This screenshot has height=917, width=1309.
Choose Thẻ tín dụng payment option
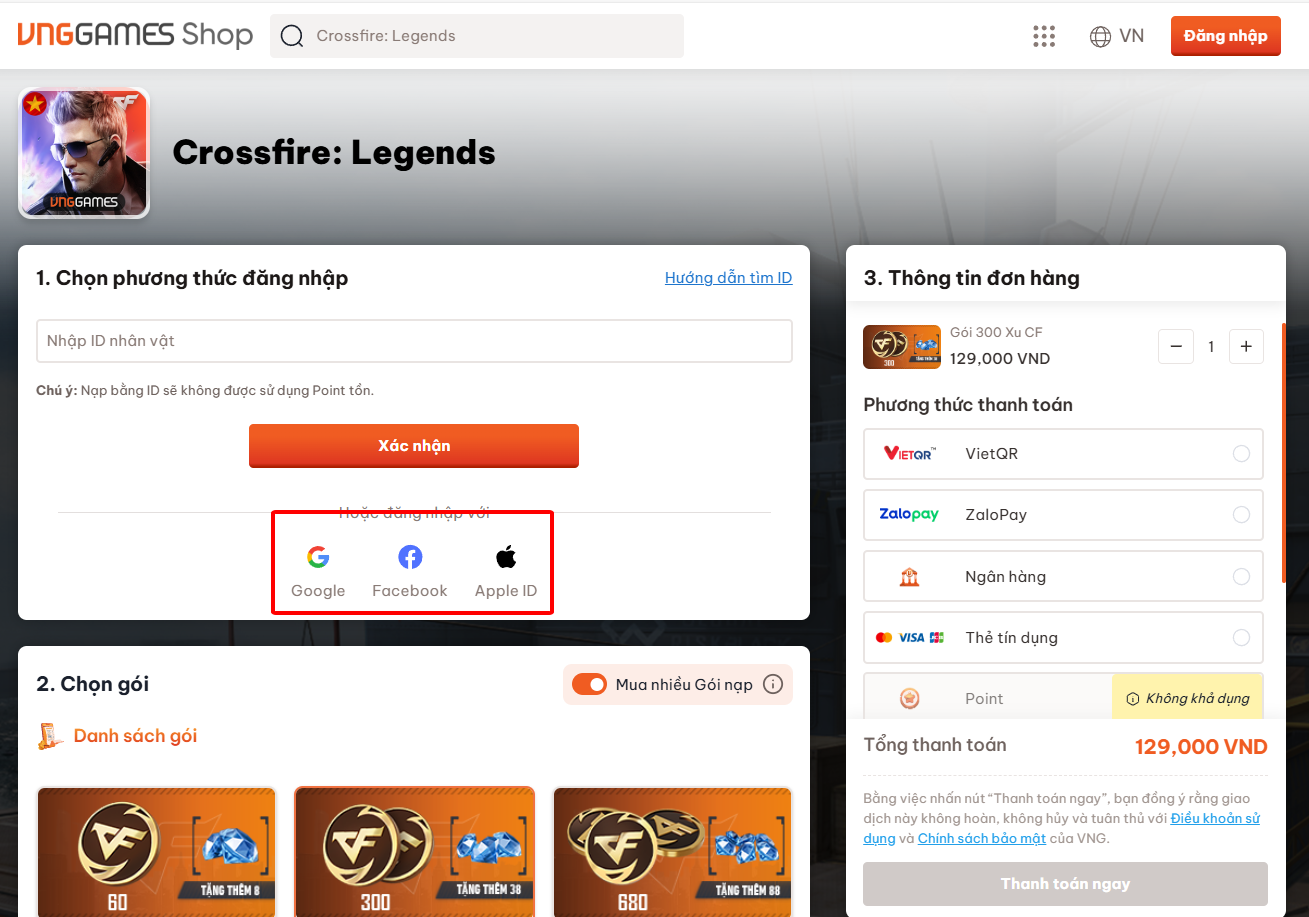point(1063,638)
